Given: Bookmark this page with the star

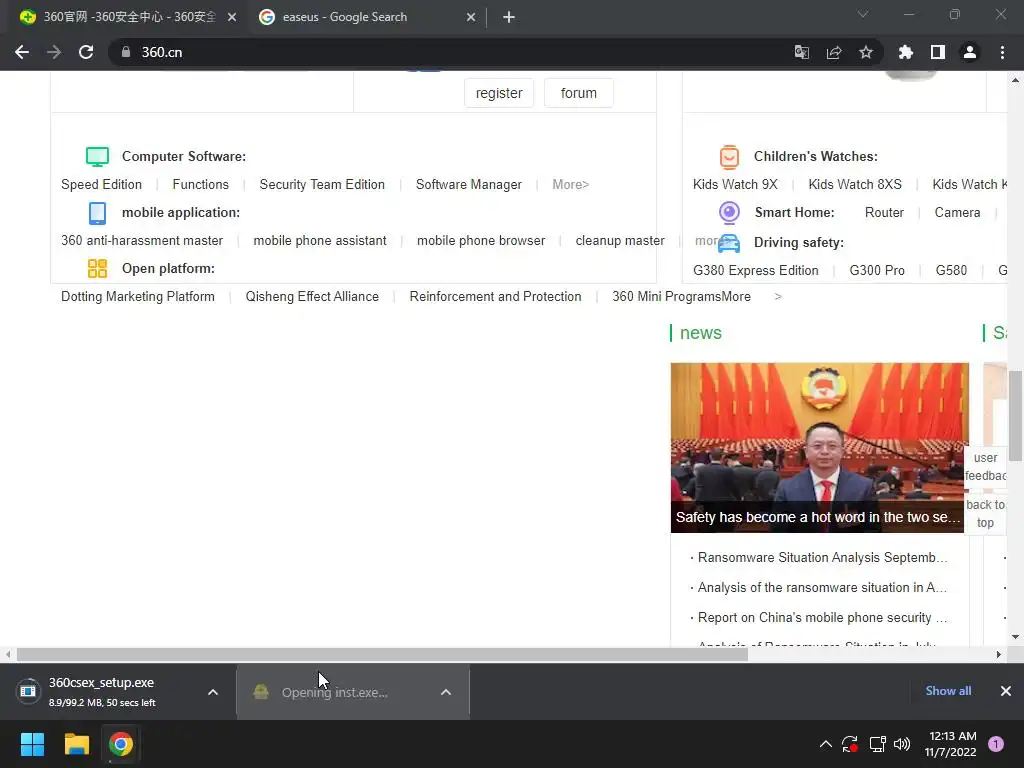Looking at the screenshot, I should (866, 52).
